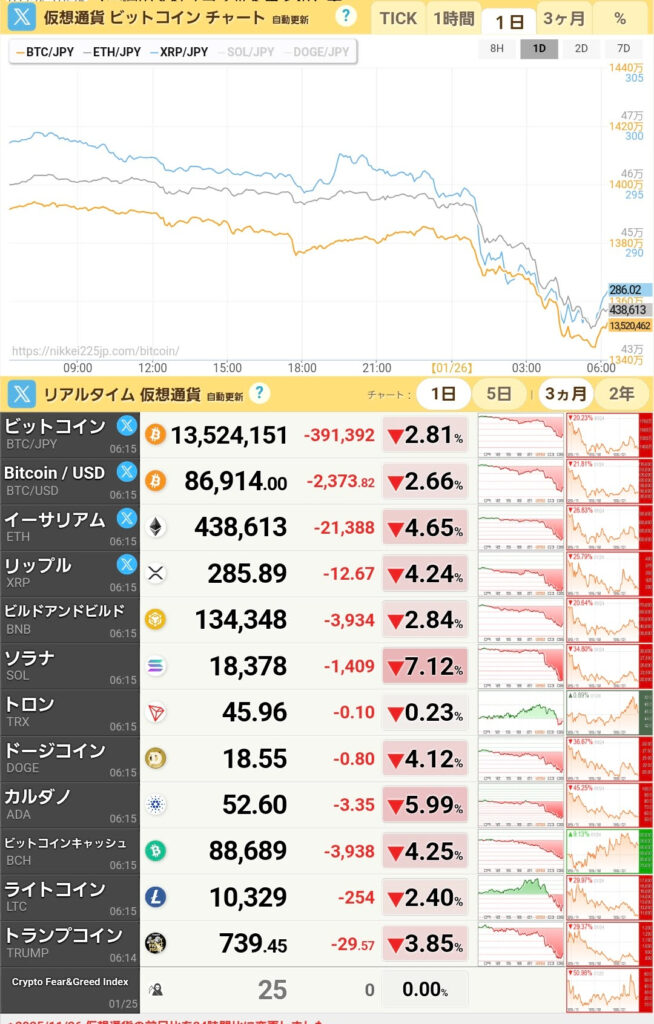Click the Solana coin logo
Viewport: 654px width, 1024px height.
[x=156, y=666]
